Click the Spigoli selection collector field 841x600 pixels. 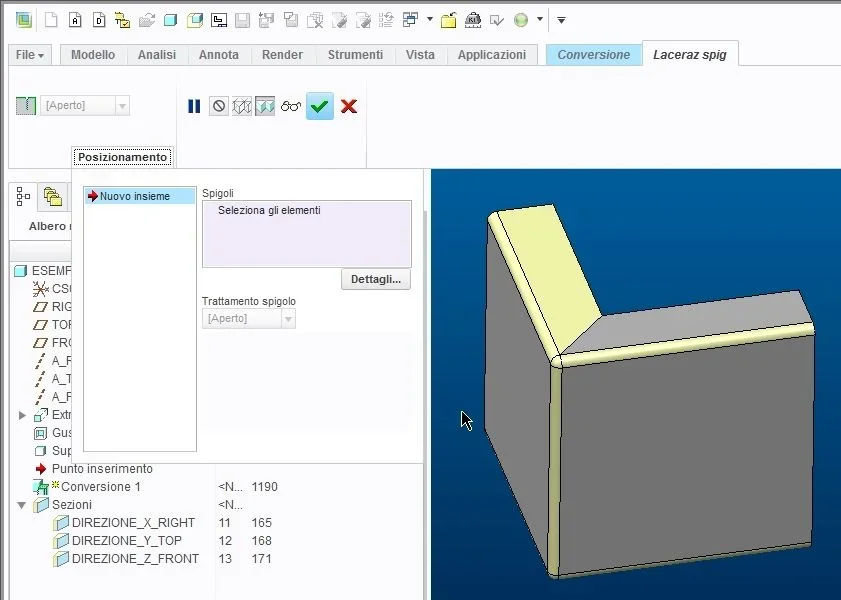click(x=306, y=234)
